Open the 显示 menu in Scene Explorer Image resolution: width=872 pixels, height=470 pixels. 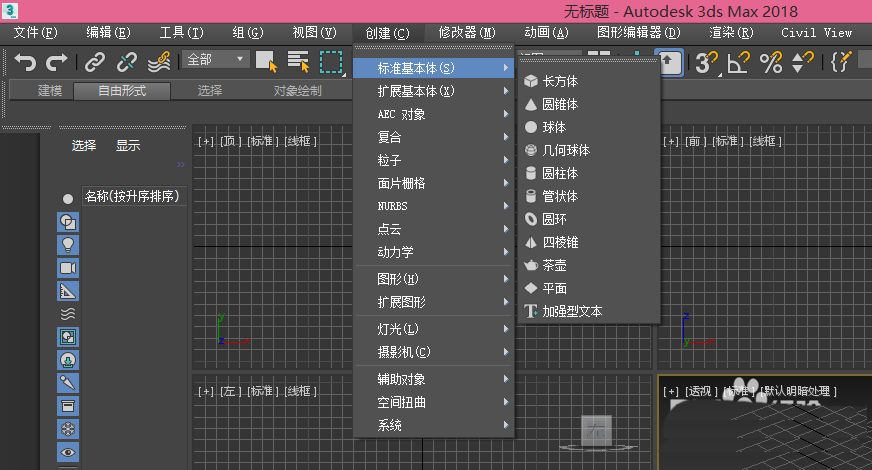[x=128, y=146]
